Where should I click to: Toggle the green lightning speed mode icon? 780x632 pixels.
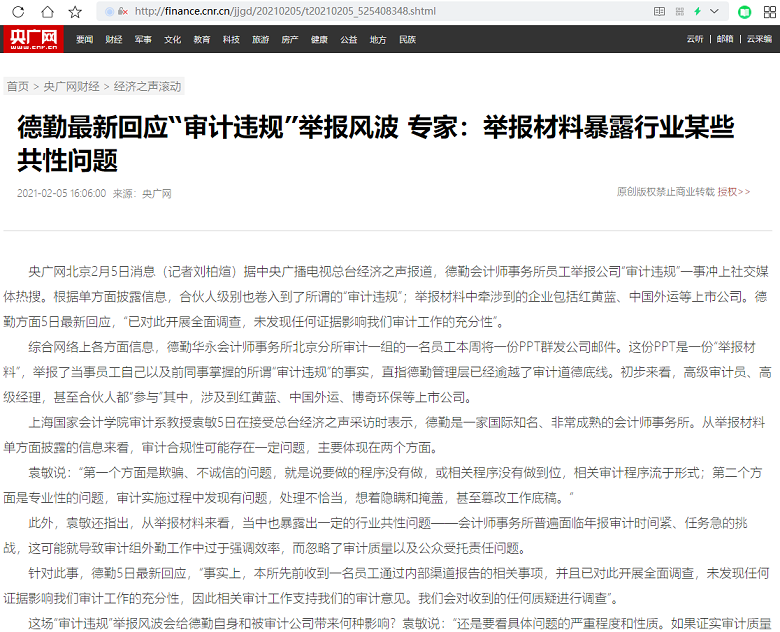(x=697, y=11)
